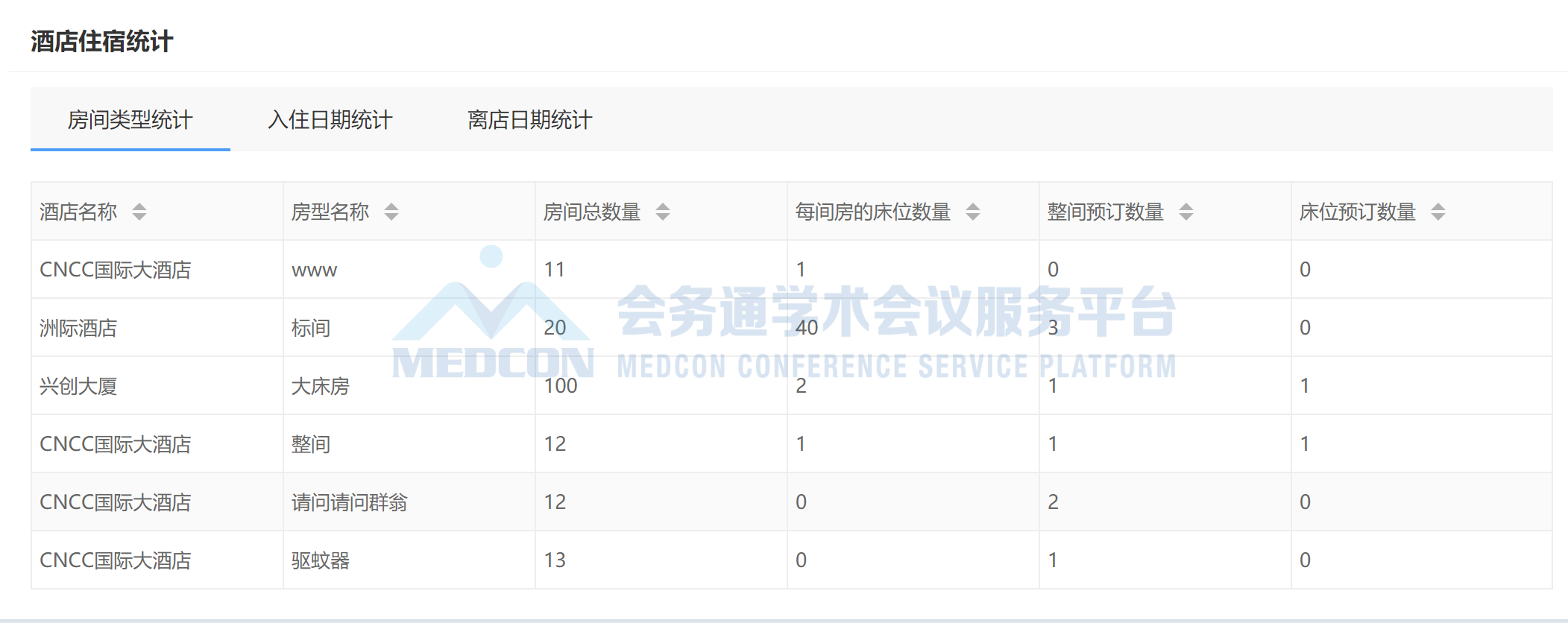
Task: Click the 整间预订数量 header text
Action: point(1106,212)
